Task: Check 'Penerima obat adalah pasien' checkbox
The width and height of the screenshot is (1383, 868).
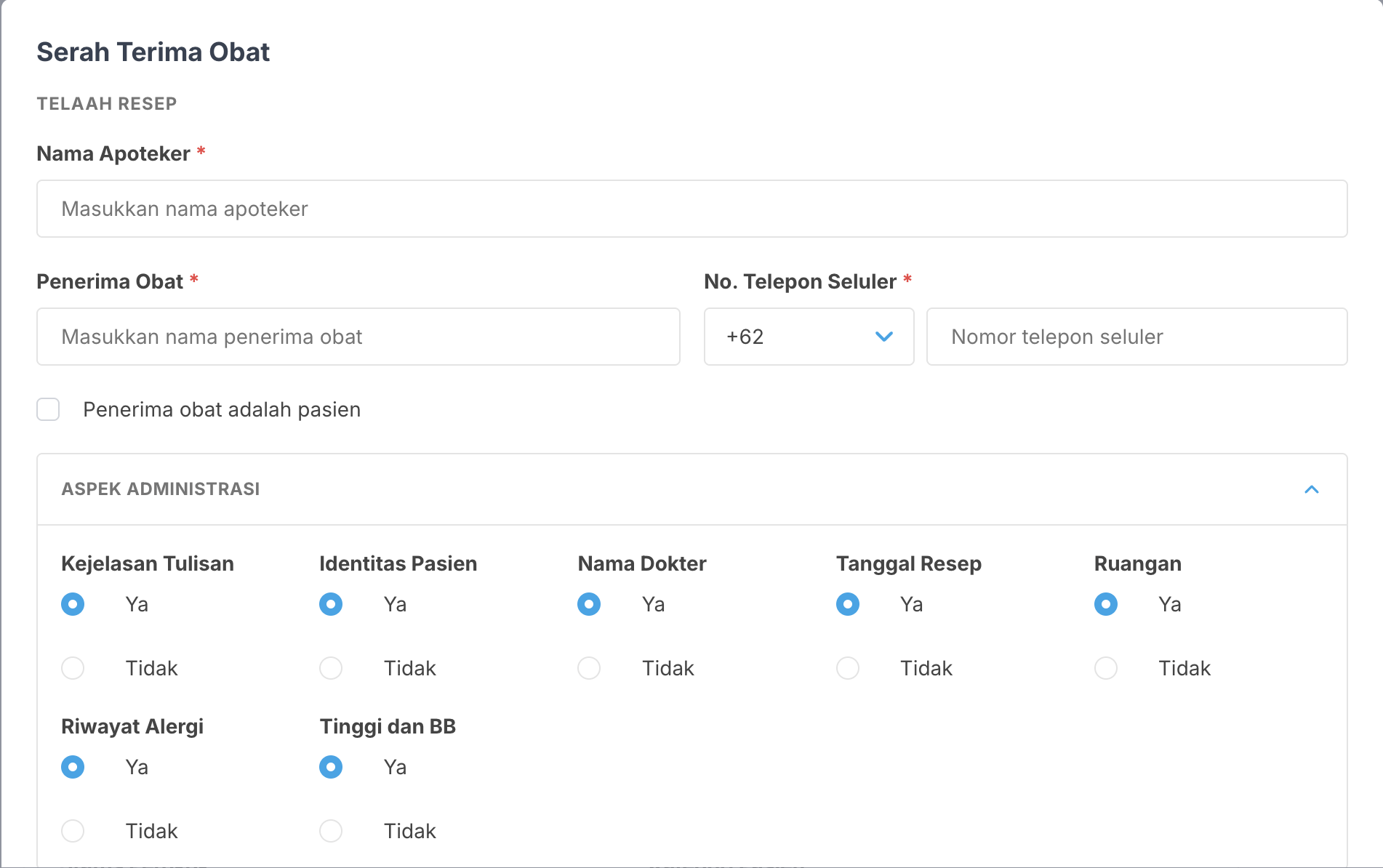Action: point(49,409)
